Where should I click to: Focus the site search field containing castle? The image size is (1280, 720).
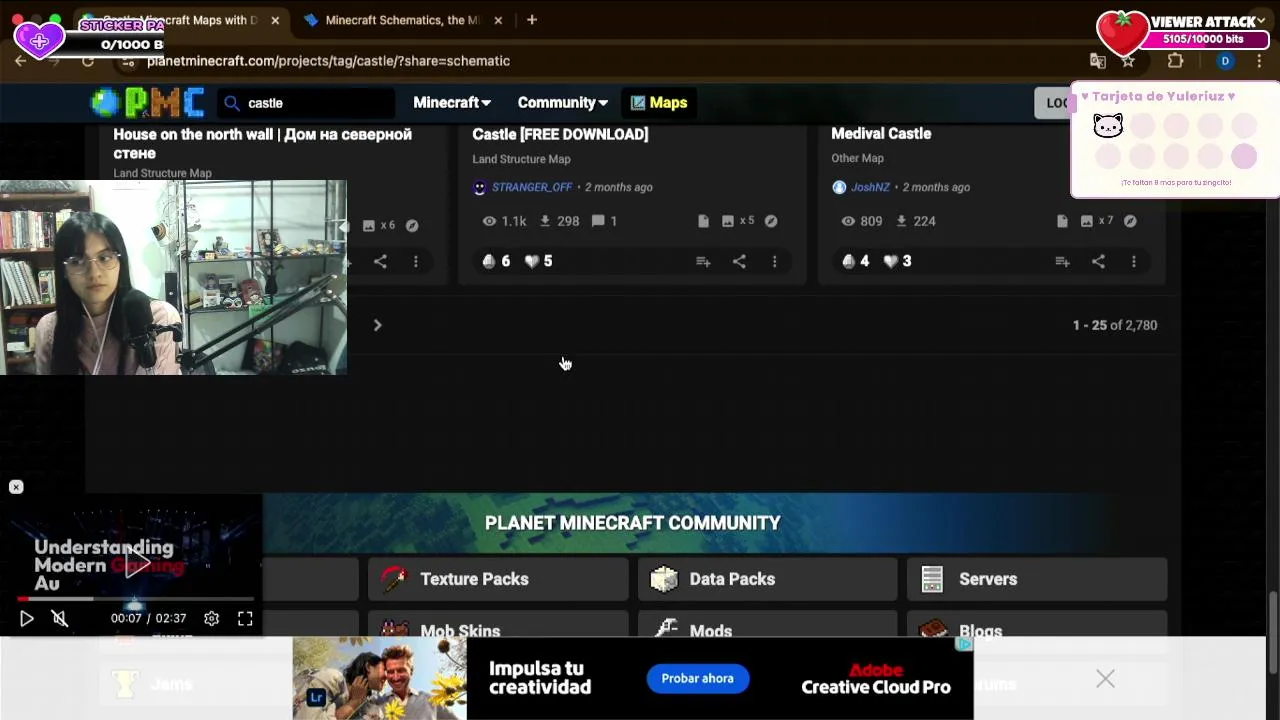click(x=308, y=103)
